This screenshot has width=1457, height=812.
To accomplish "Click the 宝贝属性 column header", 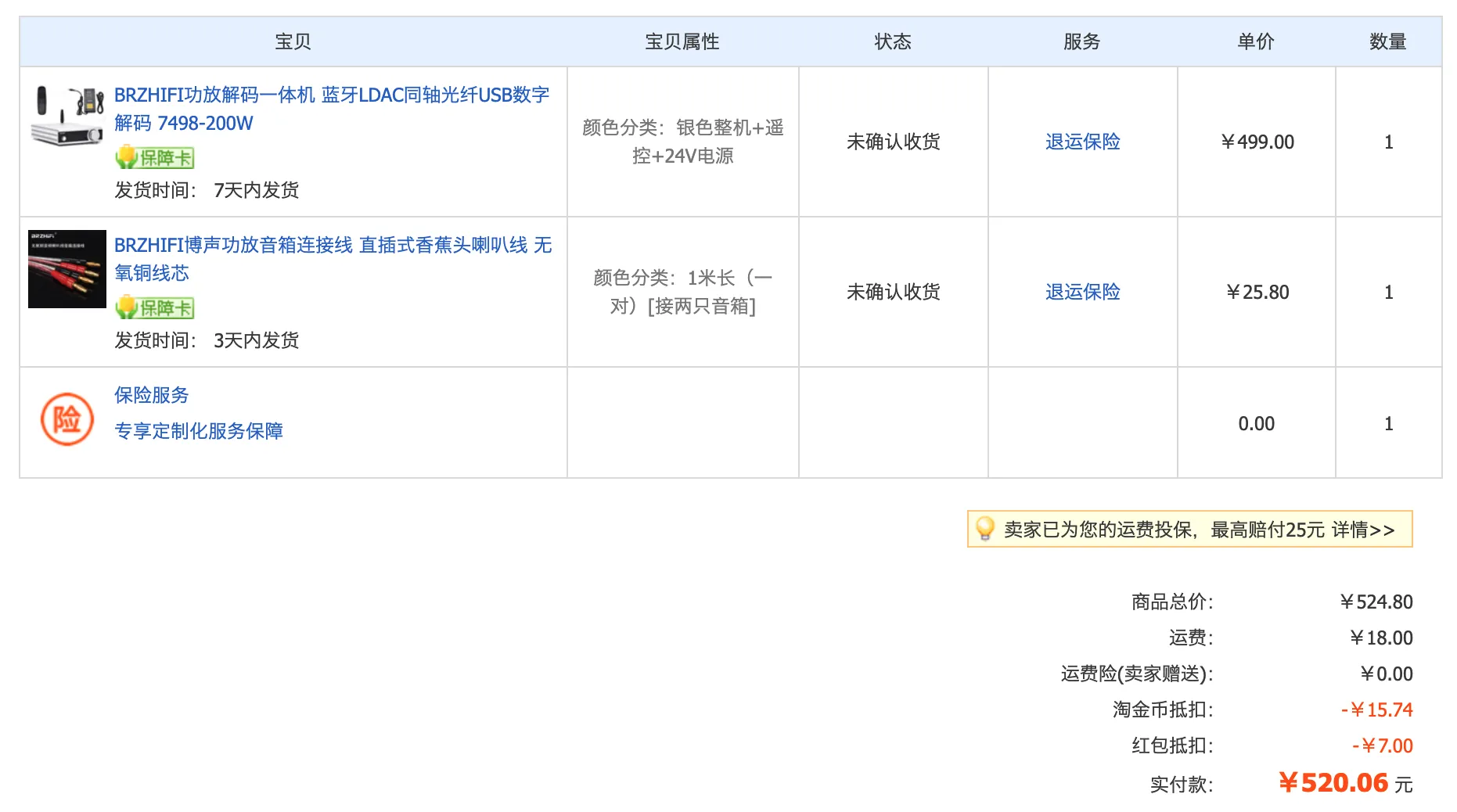I will click(x=682, y=41).
